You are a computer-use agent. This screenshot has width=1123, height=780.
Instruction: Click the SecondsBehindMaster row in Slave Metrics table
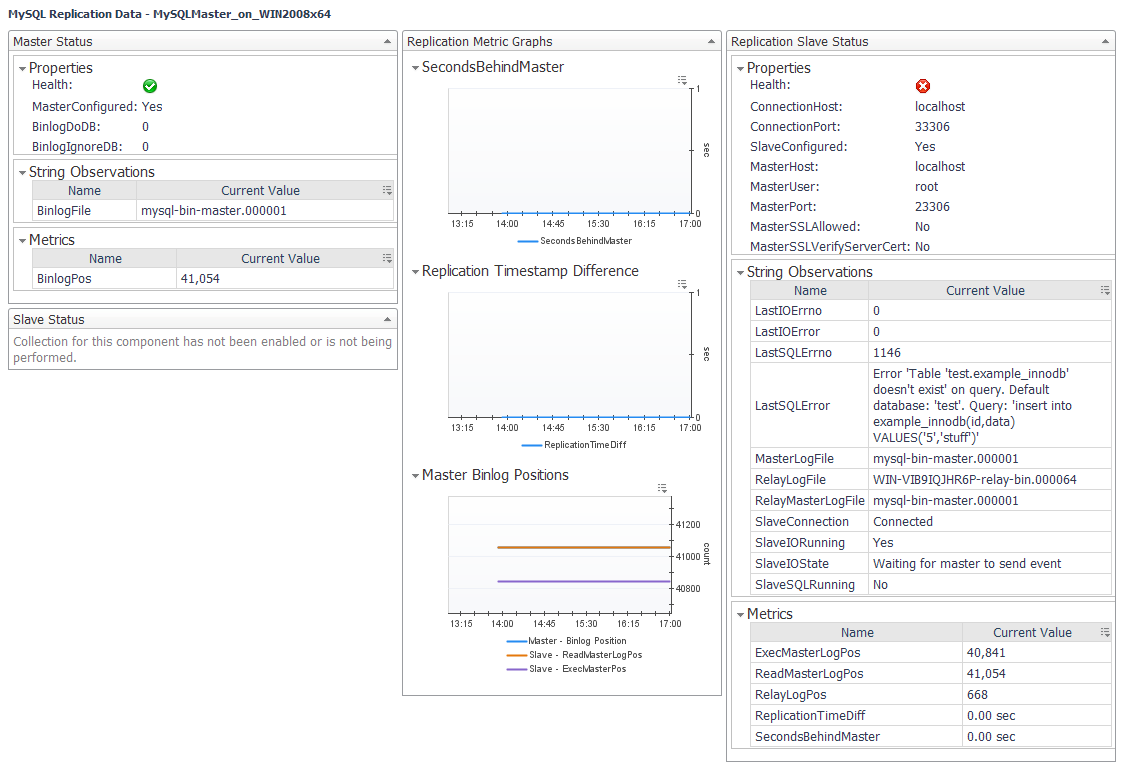(931, 736)
